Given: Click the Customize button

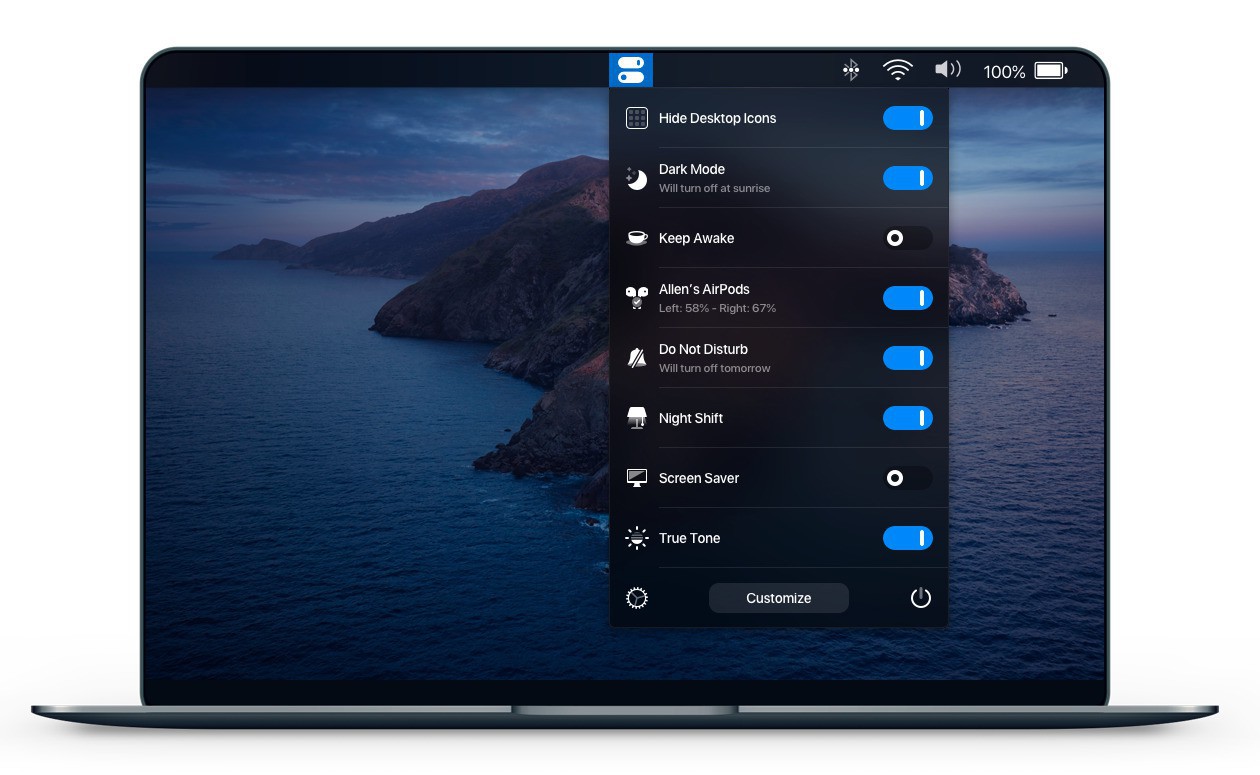Looking at the screenshot, I should coord(779,598).
